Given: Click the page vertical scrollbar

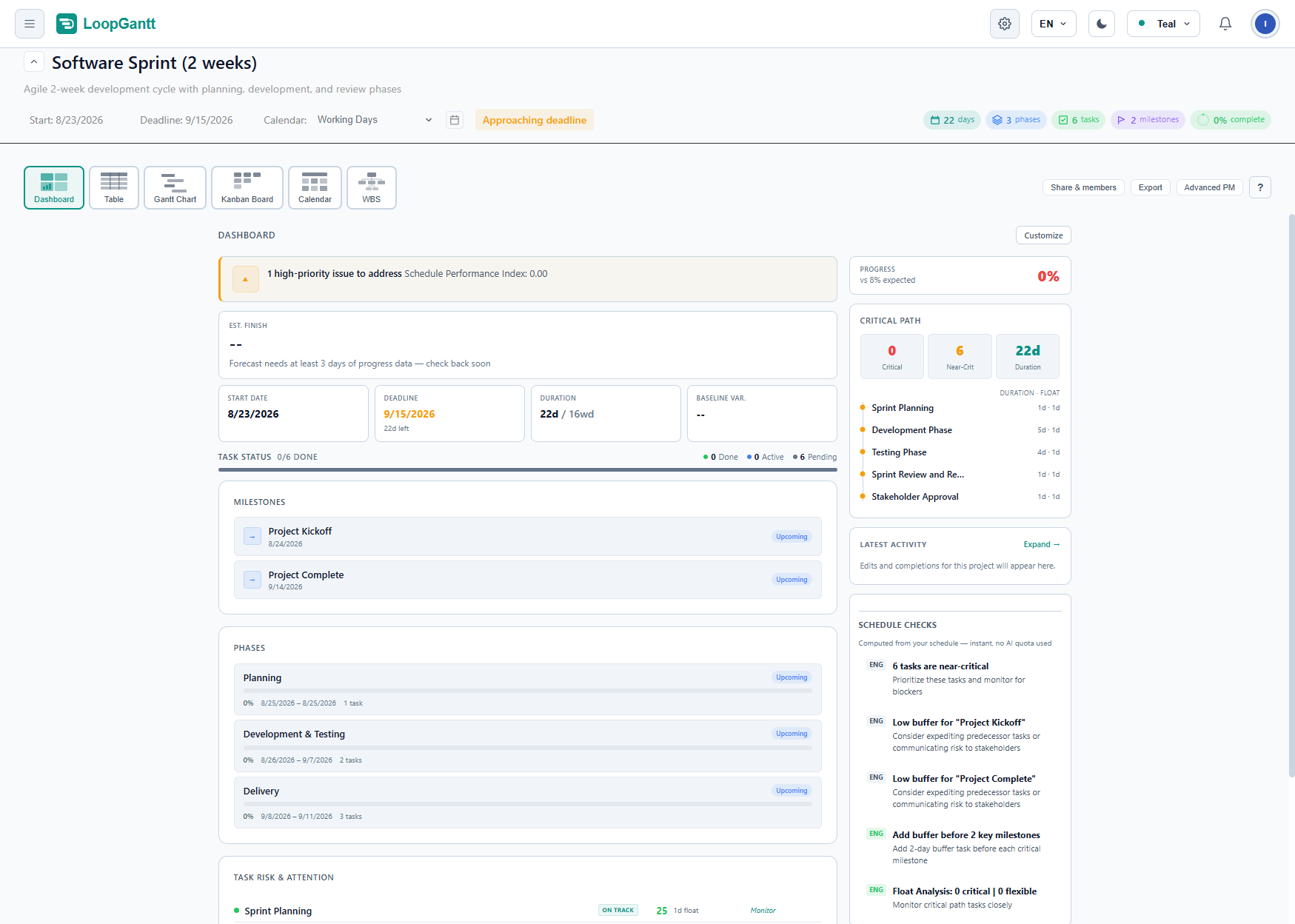Looking at the screenshot, I should pos(1291,496).
